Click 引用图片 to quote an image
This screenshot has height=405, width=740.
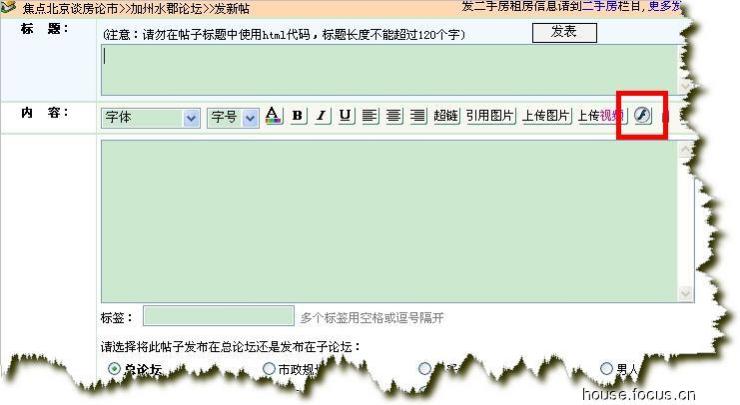pyautogui.click(x=489, y=115)
